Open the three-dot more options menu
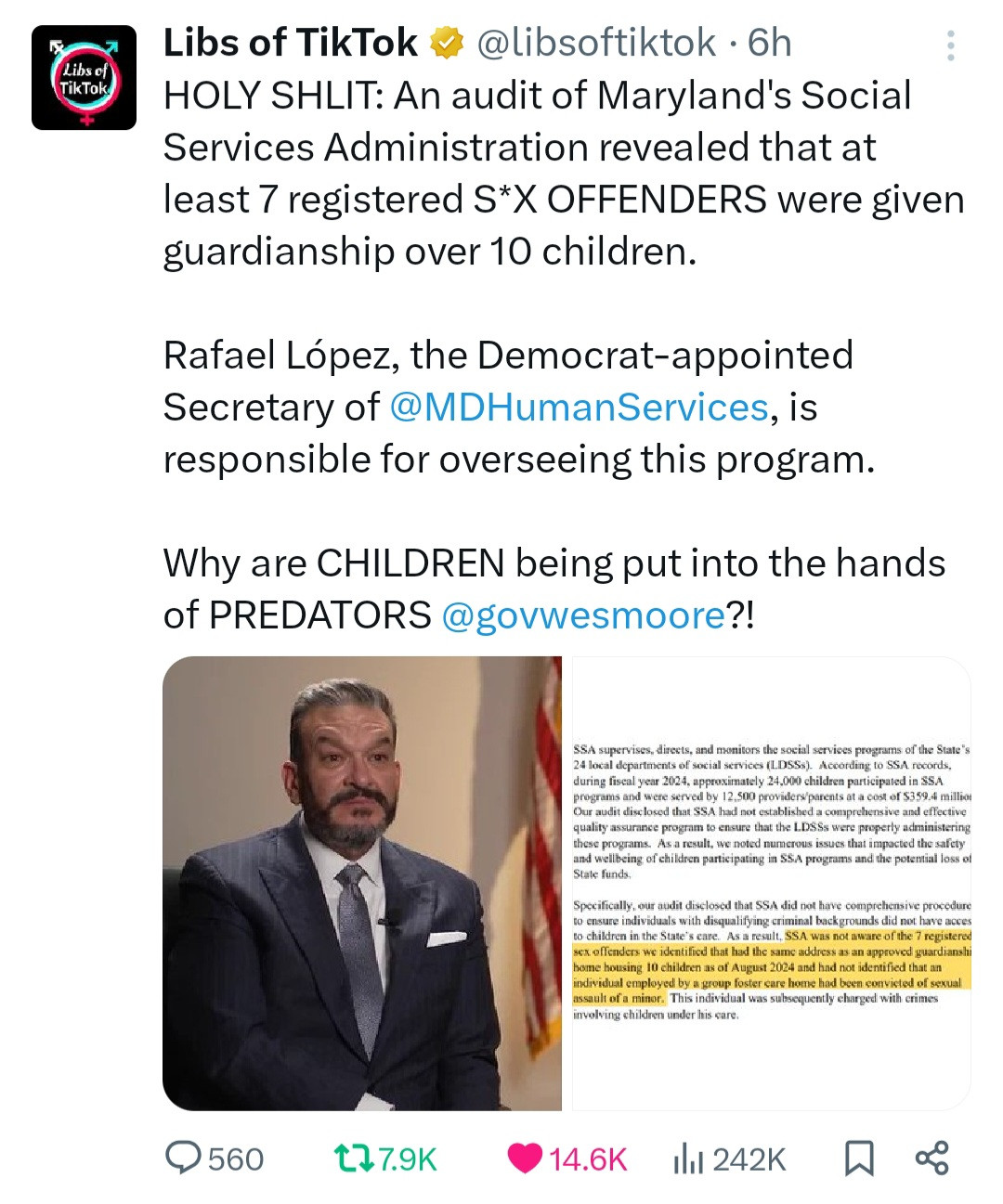This screenshot has height=1204, width=1003. pyautogui.click(x=950, y=45)
